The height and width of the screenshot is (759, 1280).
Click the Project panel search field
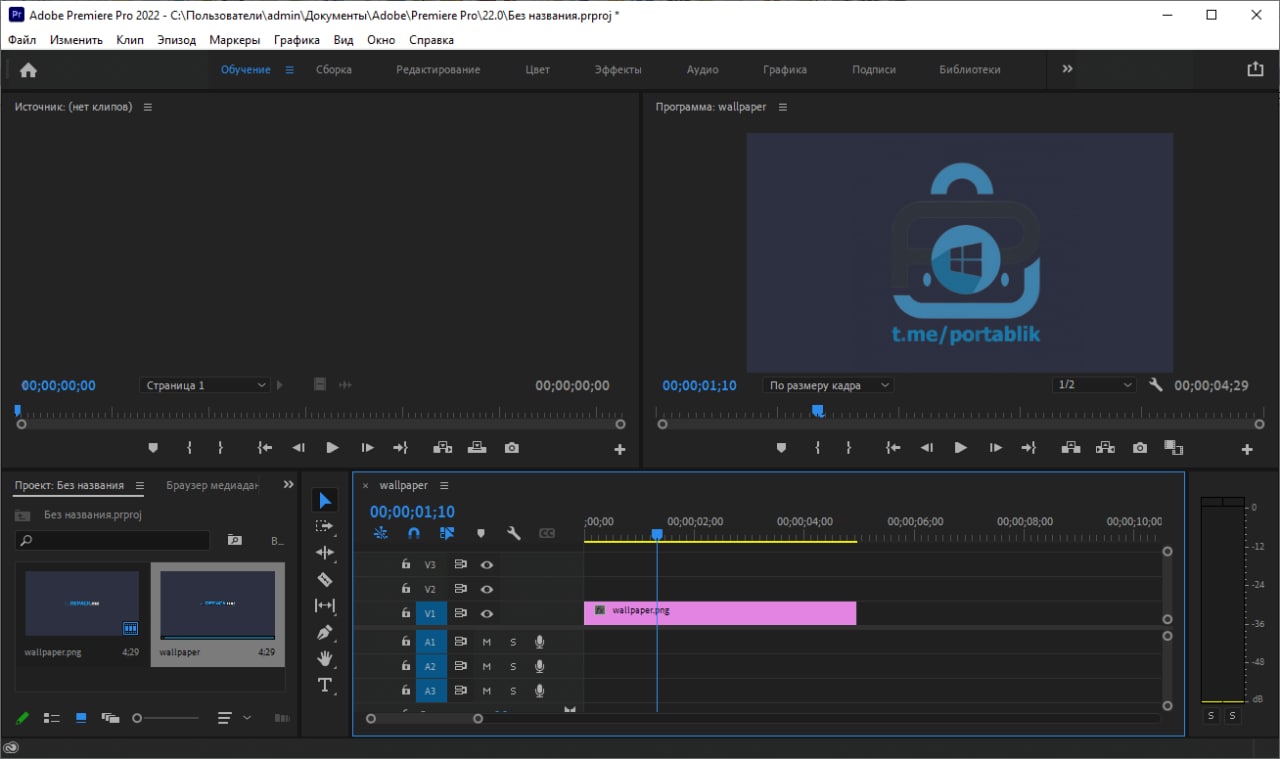coord(113,540)
